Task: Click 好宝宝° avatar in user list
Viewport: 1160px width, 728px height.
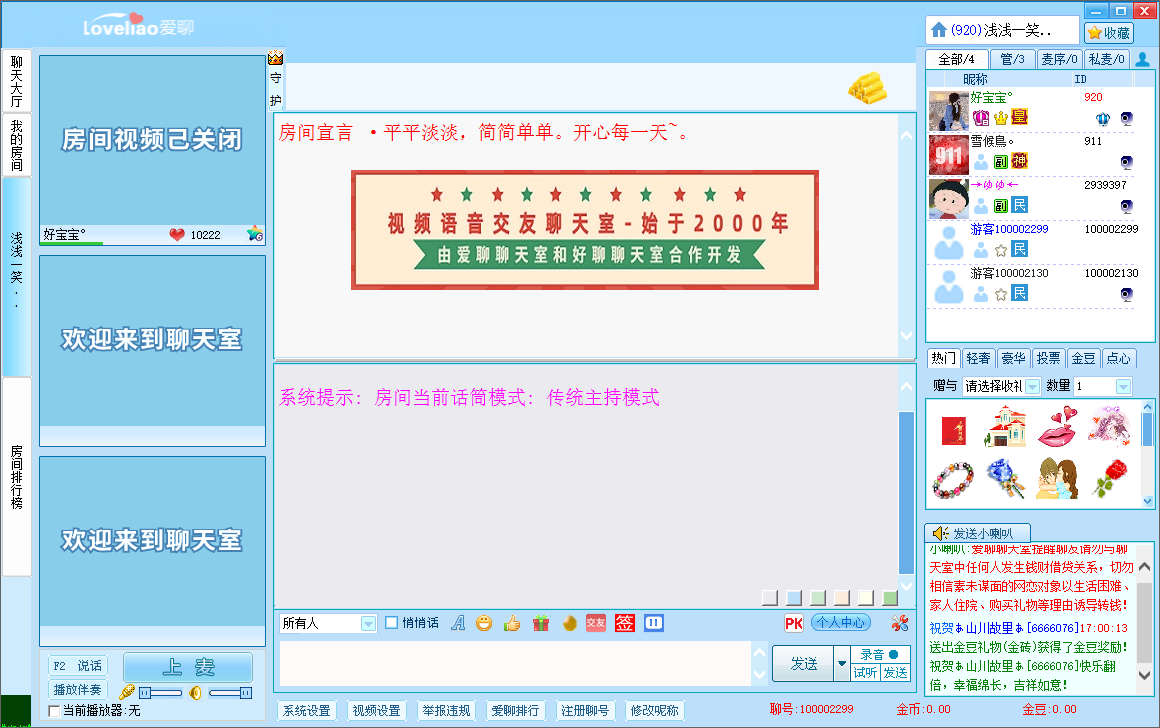Action: [948, 111]
